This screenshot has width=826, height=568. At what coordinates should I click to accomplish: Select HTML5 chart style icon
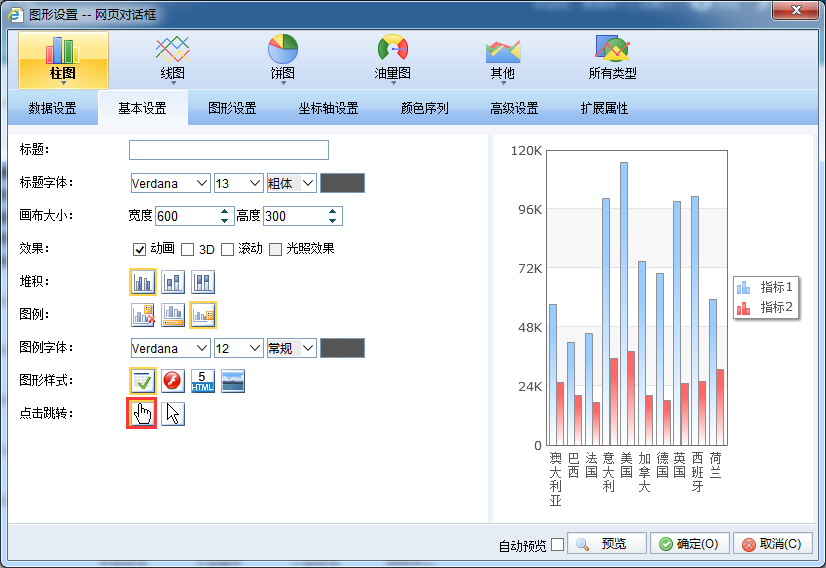(x=203, y=381)
